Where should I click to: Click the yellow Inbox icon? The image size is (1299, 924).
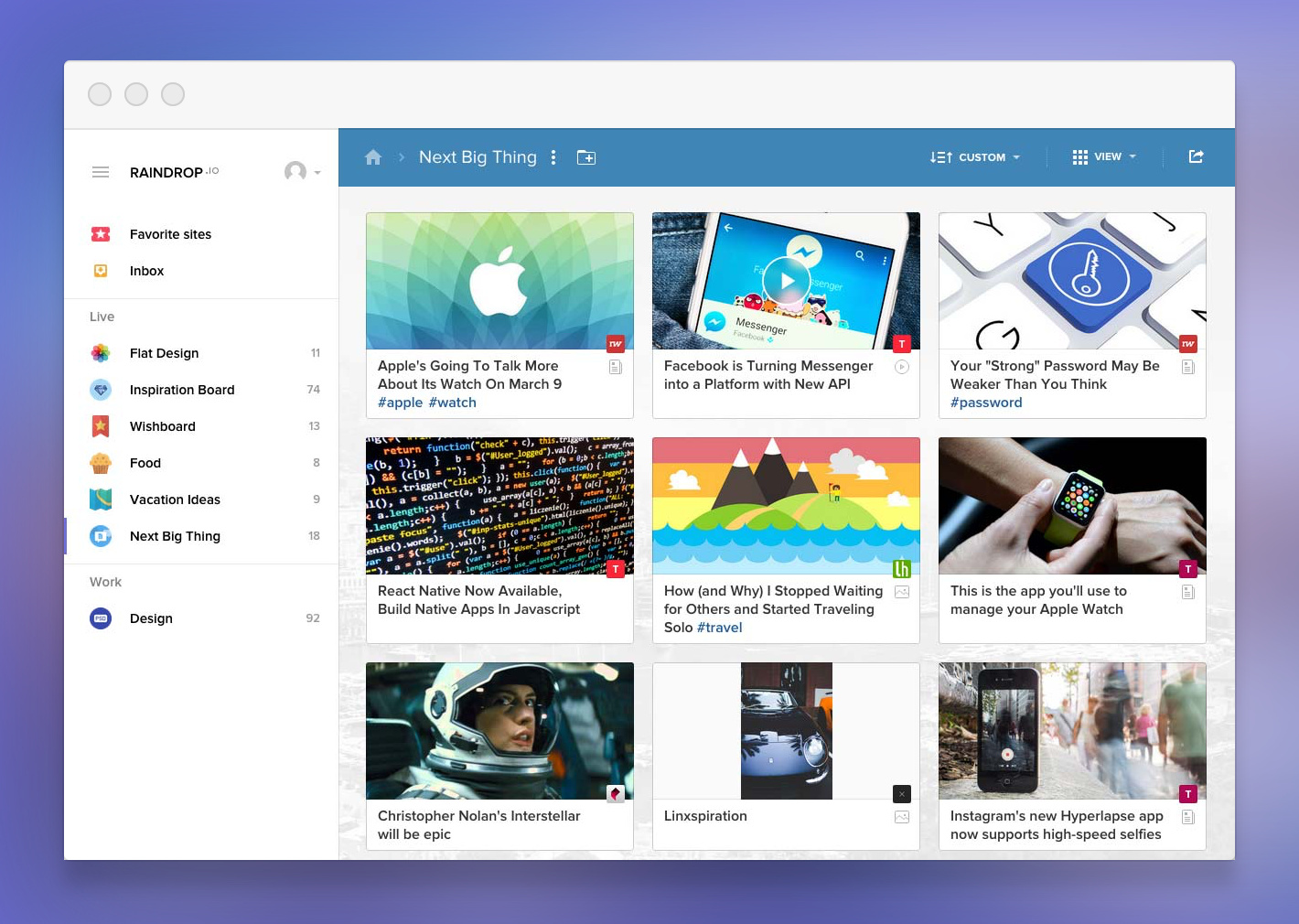(x=101, y=271)
